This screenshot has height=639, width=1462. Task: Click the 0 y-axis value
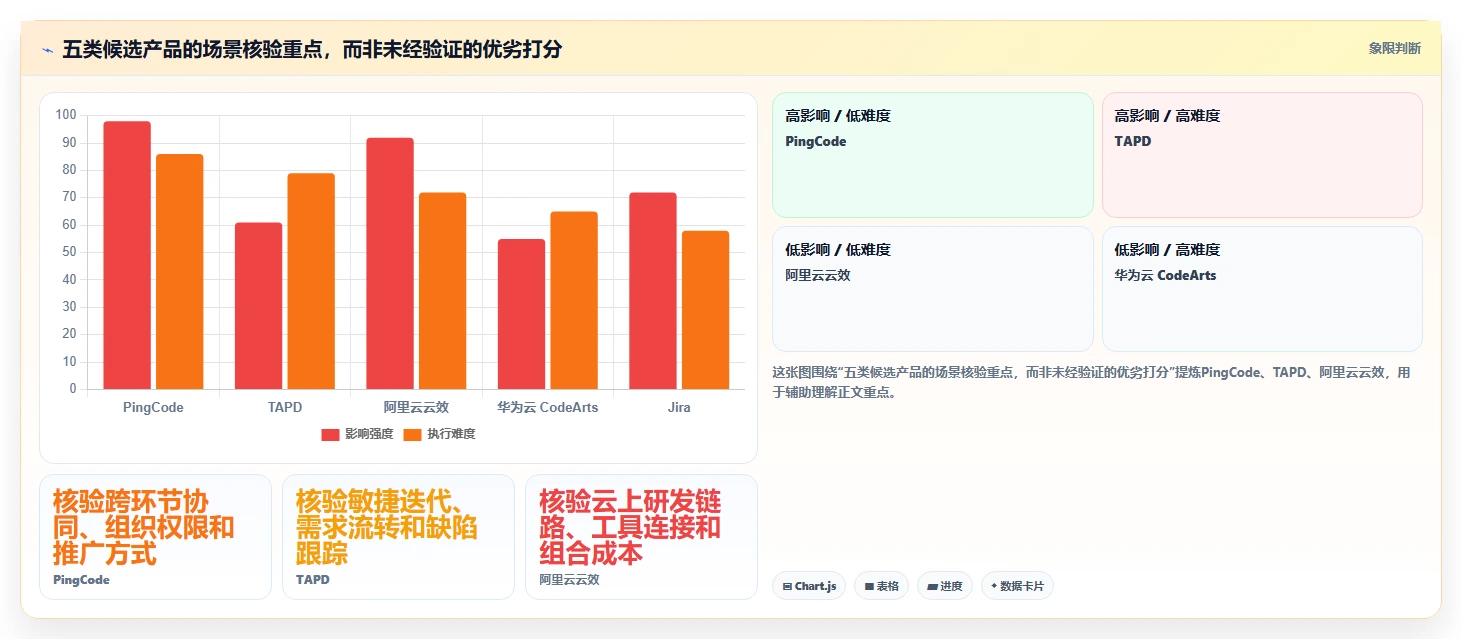[x=73, y=389]
